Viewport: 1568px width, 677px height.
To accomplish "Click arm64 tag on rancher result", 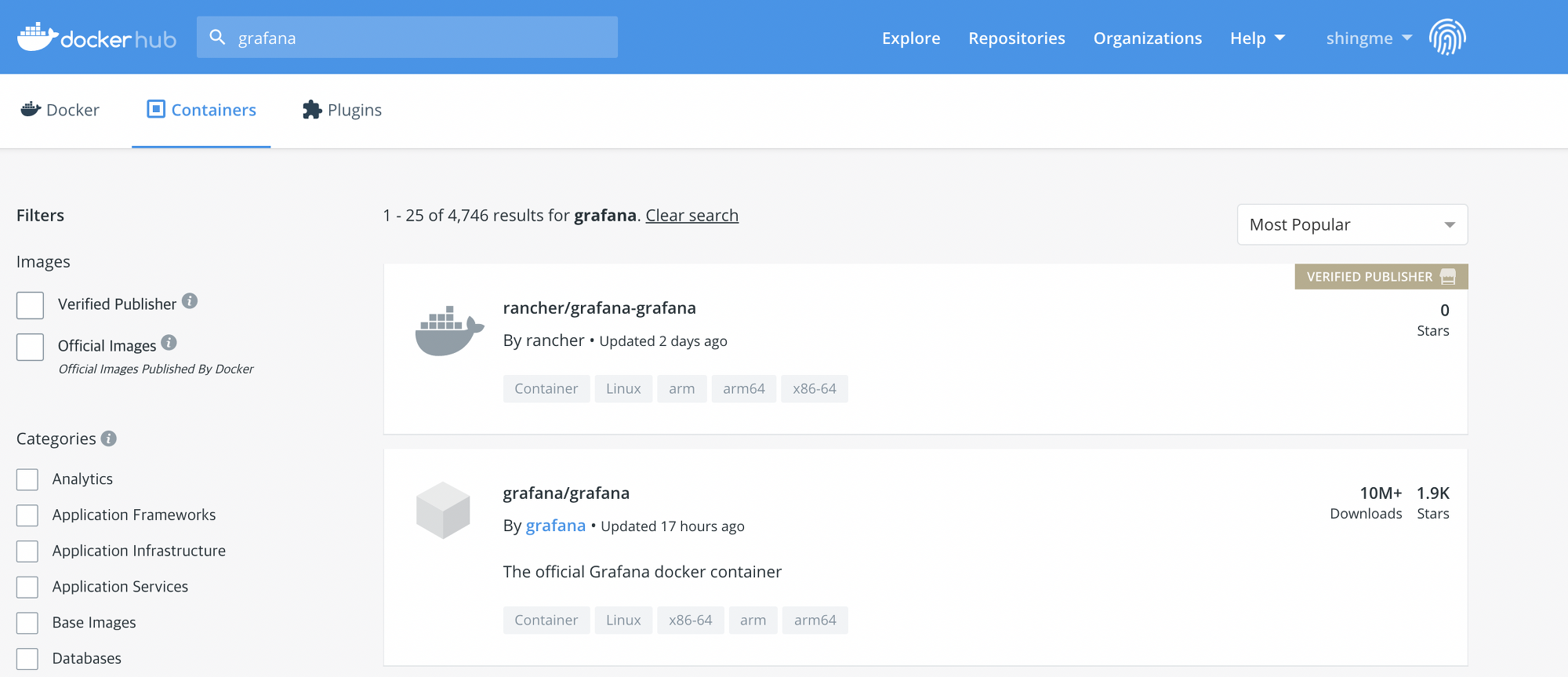I will [x=744, y=388].
